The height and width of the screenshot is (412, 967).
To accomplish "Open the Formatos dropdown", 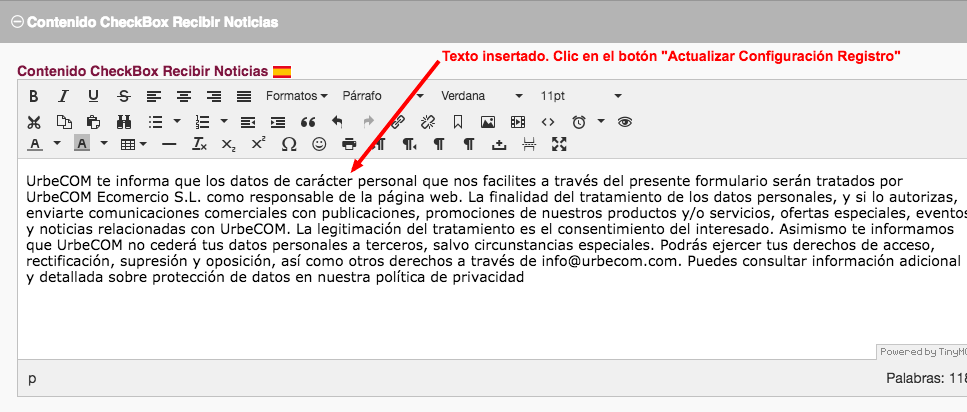I will pyautogui.click(x=296, y=96).
